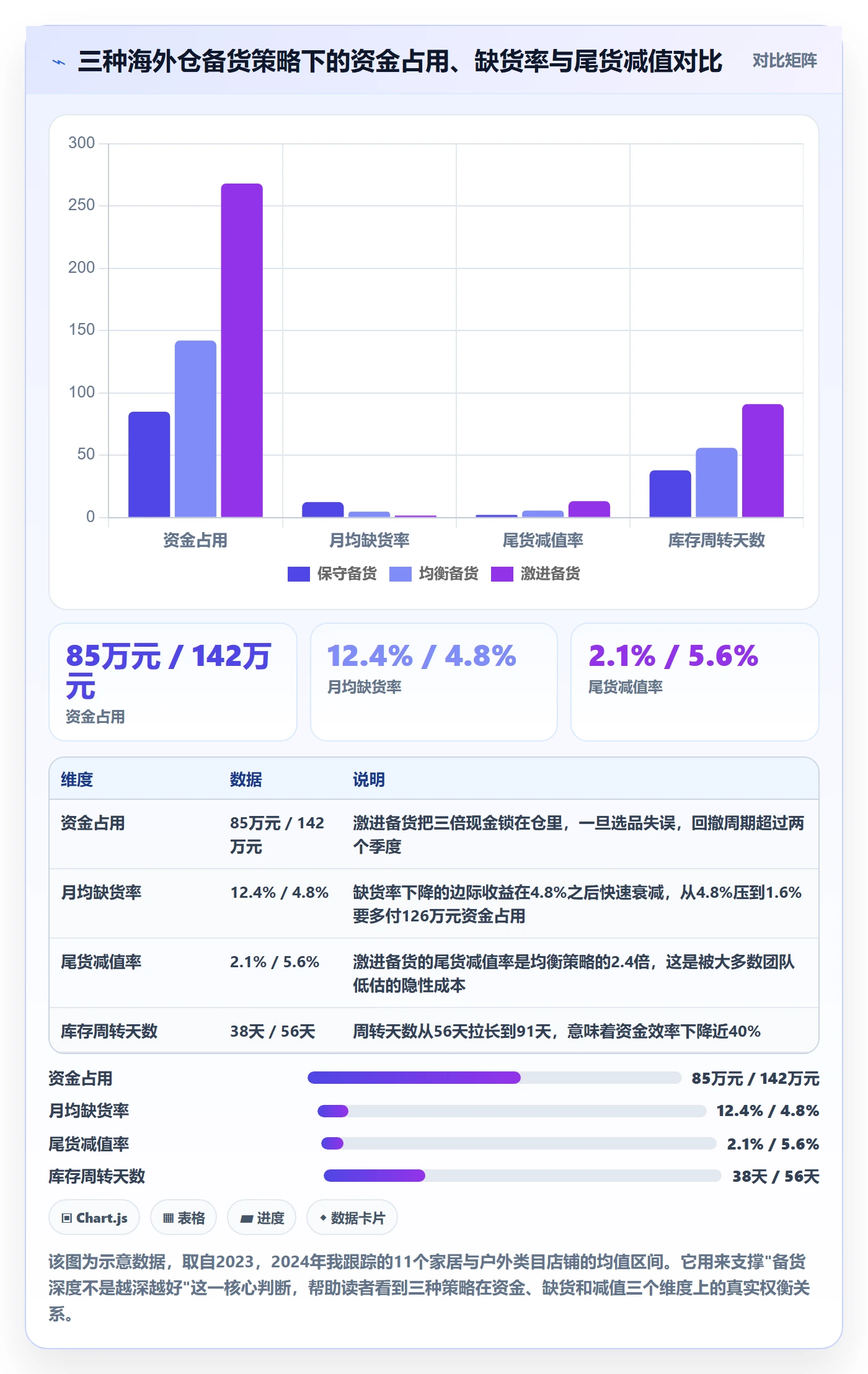Click the description starting 周转天数从56天拉长到91天
The image size is (868, 1374).
pyautogui.click(x=557, y=1031)
